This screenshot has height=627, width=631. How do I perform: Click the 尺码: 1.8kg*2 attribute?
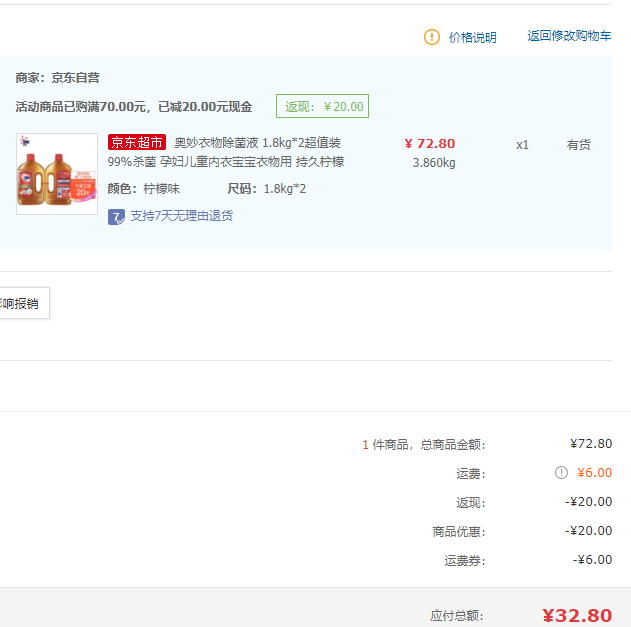click(266, 188)
